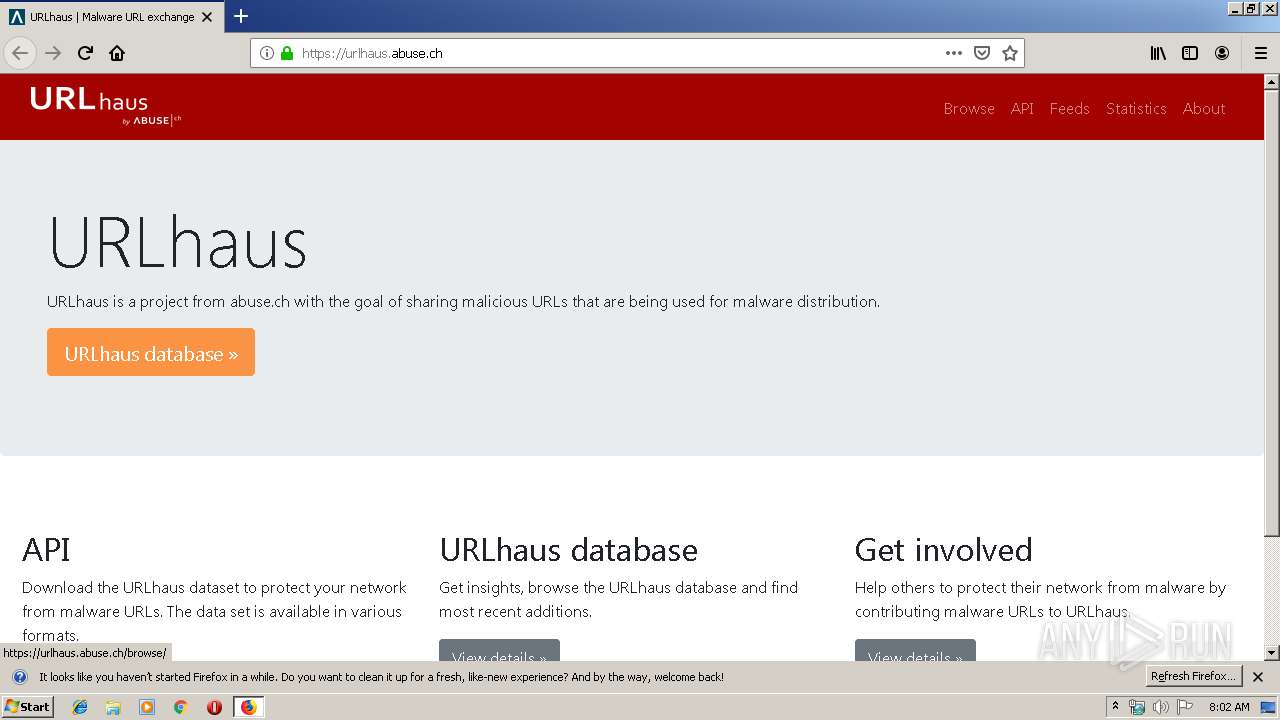Image resolution: width=1280 pixels, height=720 pixels.
Task: Click the orange URLhaus database button
Action: click(151, 353)
